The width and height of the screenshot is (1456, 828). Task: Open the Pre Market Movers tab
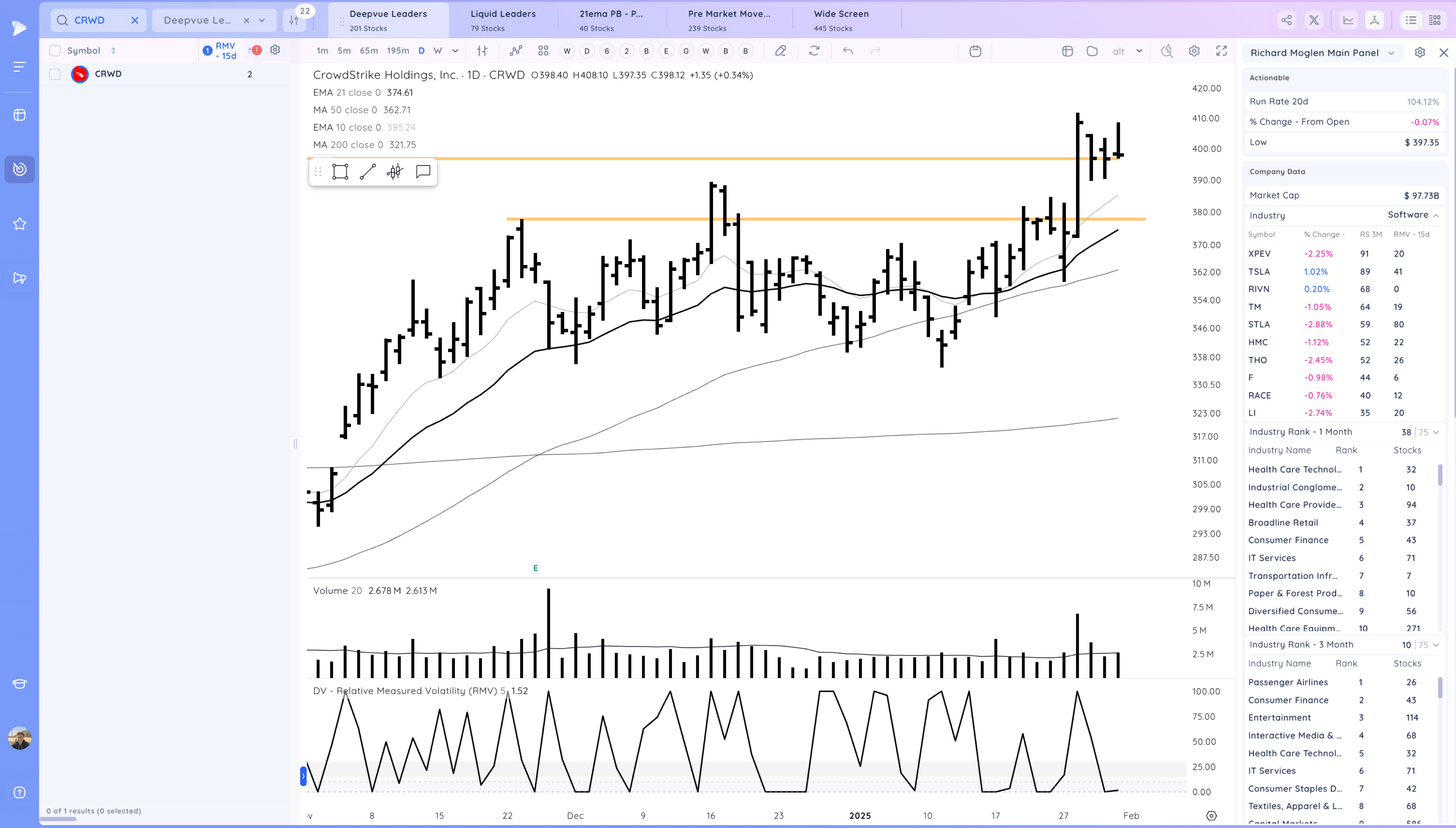[x=729, y=20]
